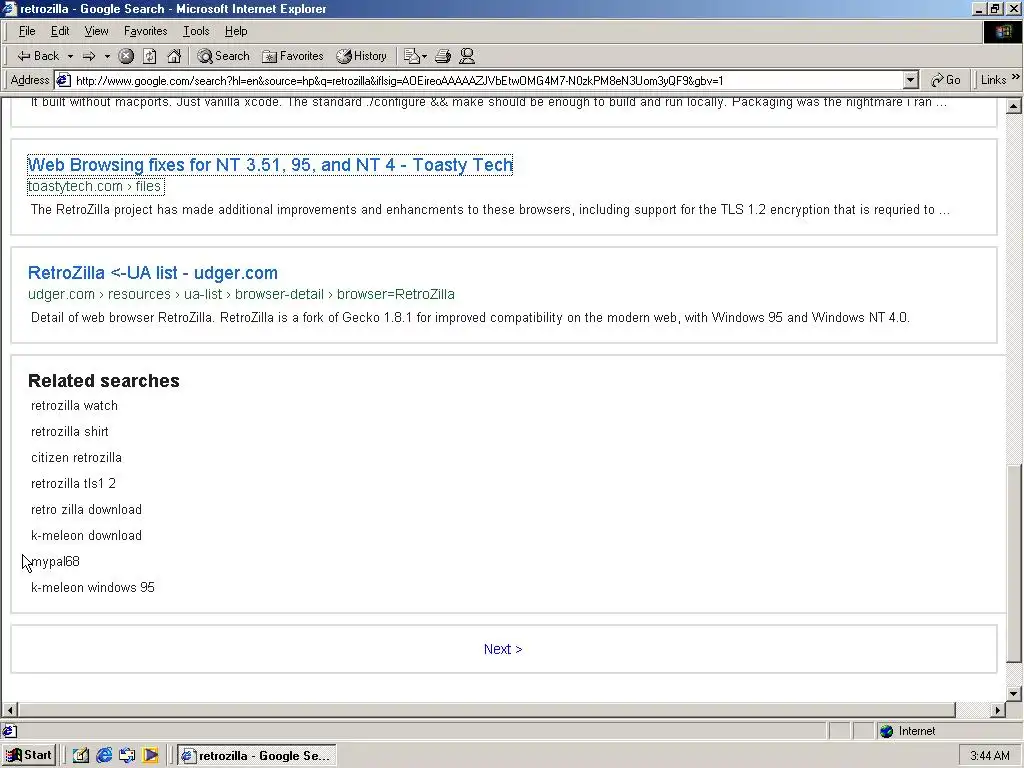Viewport: 1024px width, 768px height.
Task: Click the taskbar clock 3:44 AM
Action: click(990, 756)
